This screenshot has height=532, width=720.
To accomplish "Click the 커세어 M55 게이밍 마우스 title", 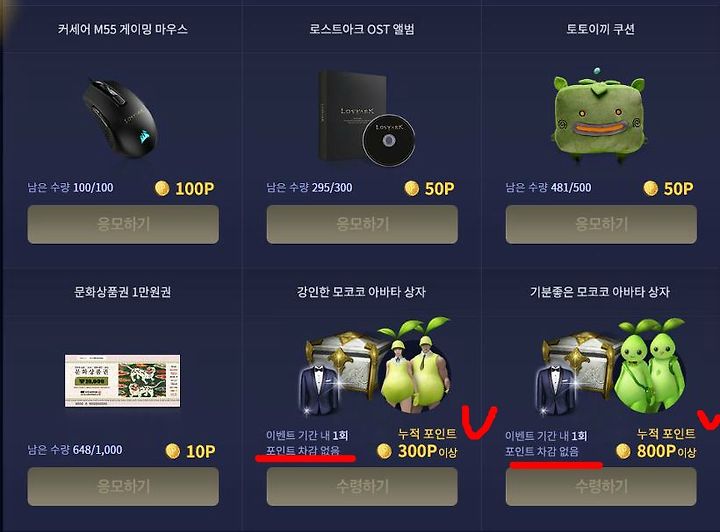I will coord(123,29).
